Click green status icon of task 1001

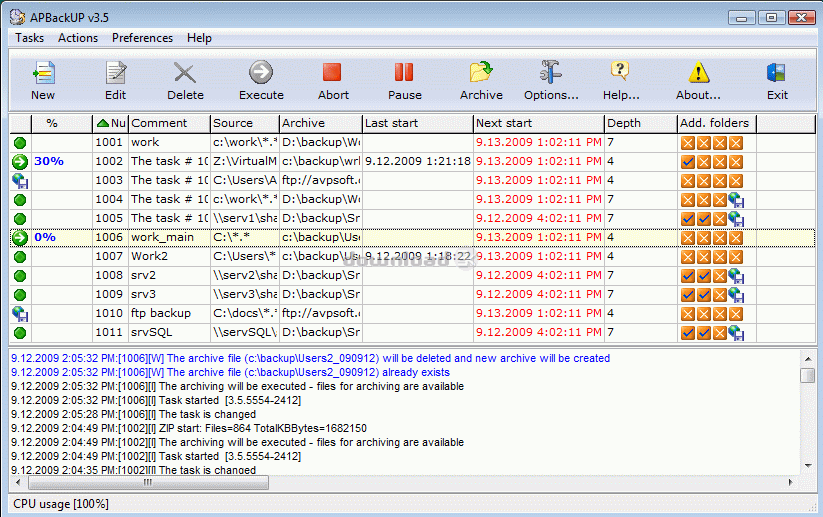coord(20,143)
